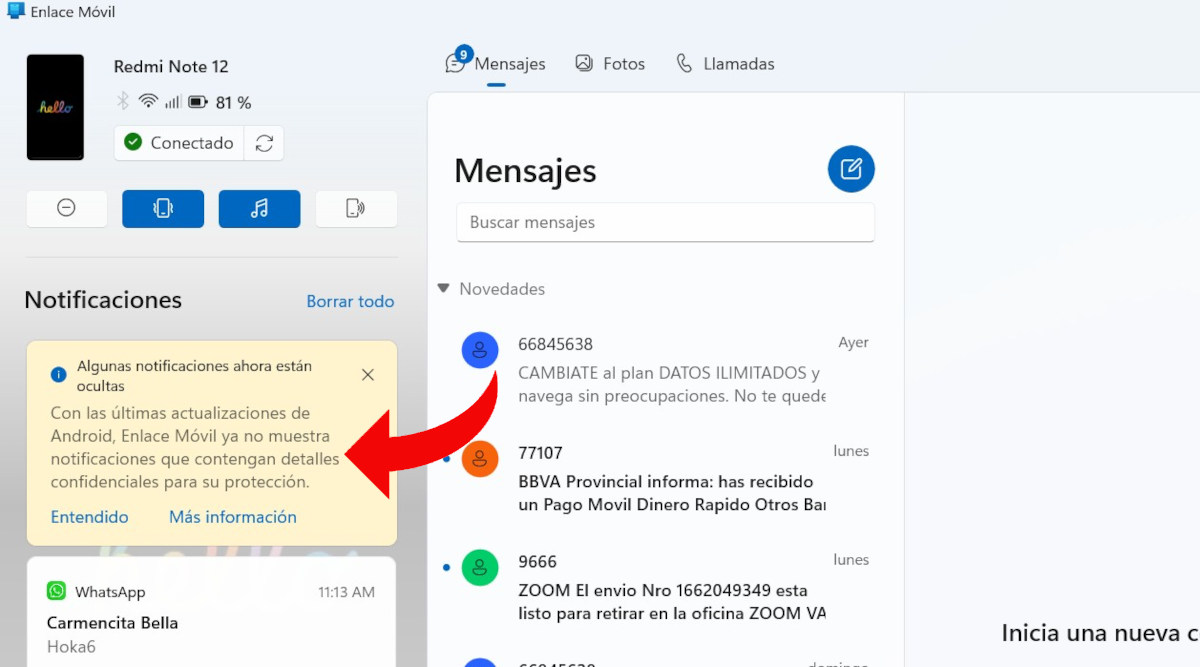Open the Fotos tab
This screenshot has width=1200, height=667.
(610, 64)
